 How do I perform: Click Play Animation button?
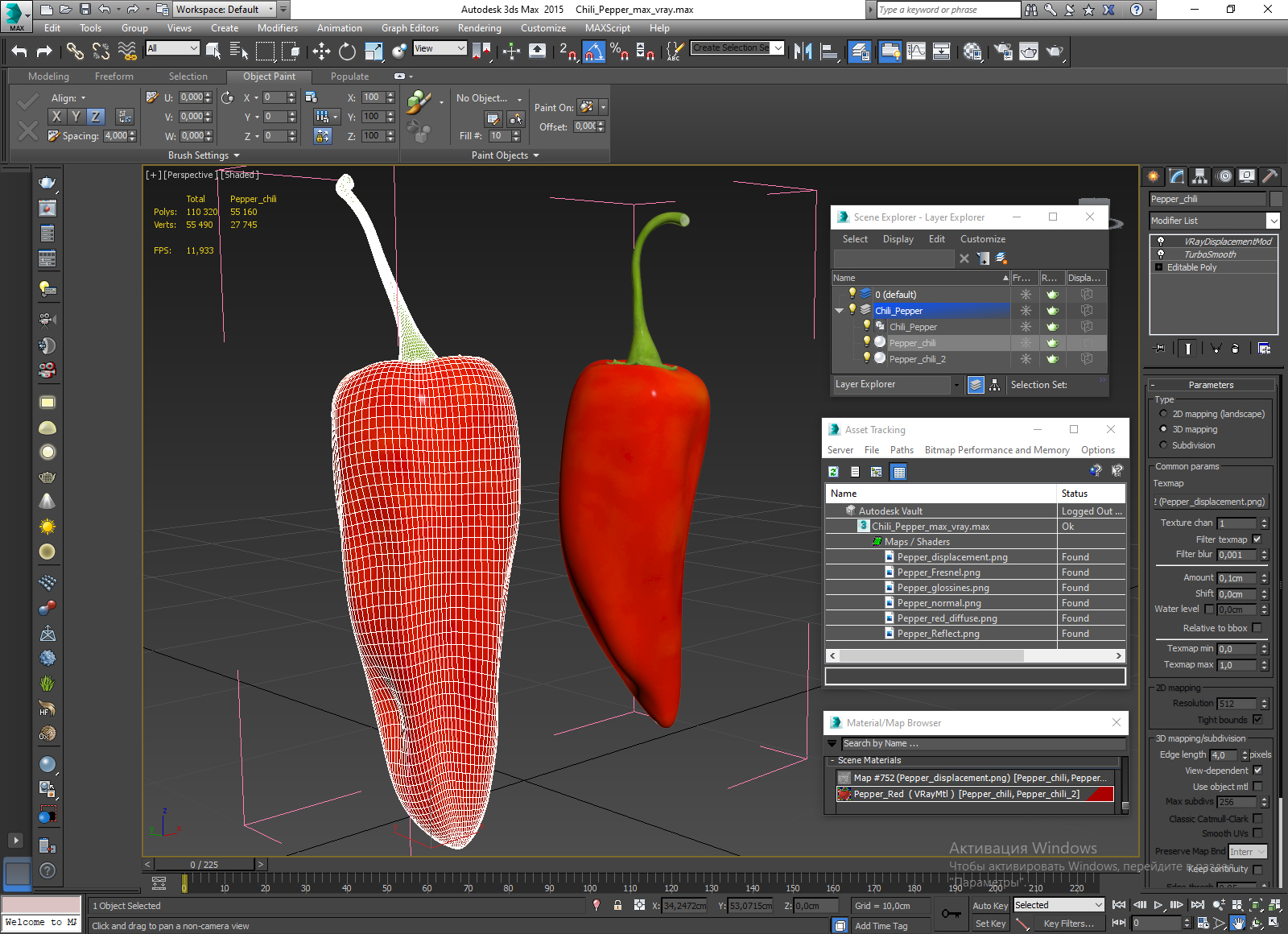point(1158,905)
